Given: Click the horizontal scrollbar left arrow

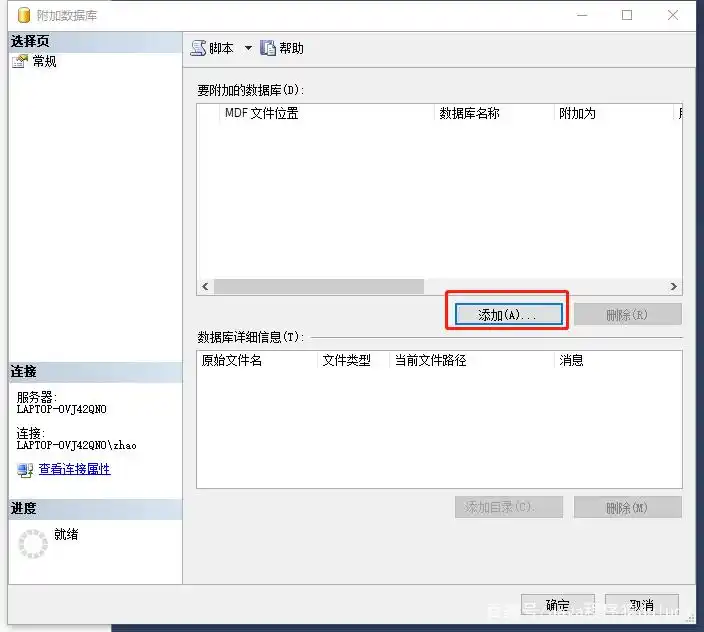Looking at the screenshot, I should [x=205, y=286].
